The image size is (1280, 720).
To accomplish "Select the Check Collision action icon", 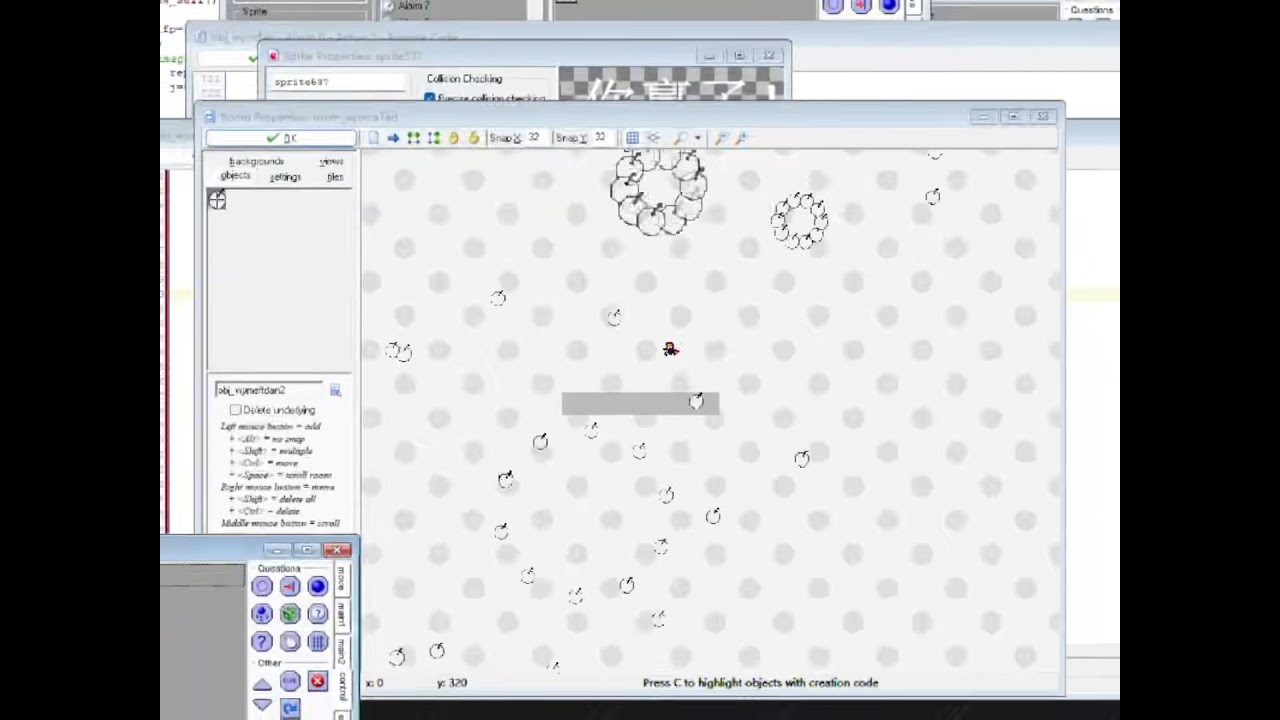I will (x=290, y=587).
